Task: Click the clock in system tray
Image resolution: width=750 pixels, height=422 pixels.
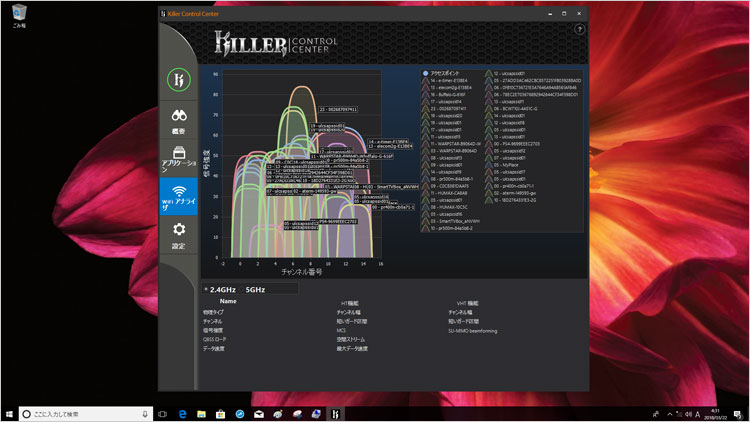Action: click(x=717, y=412)
